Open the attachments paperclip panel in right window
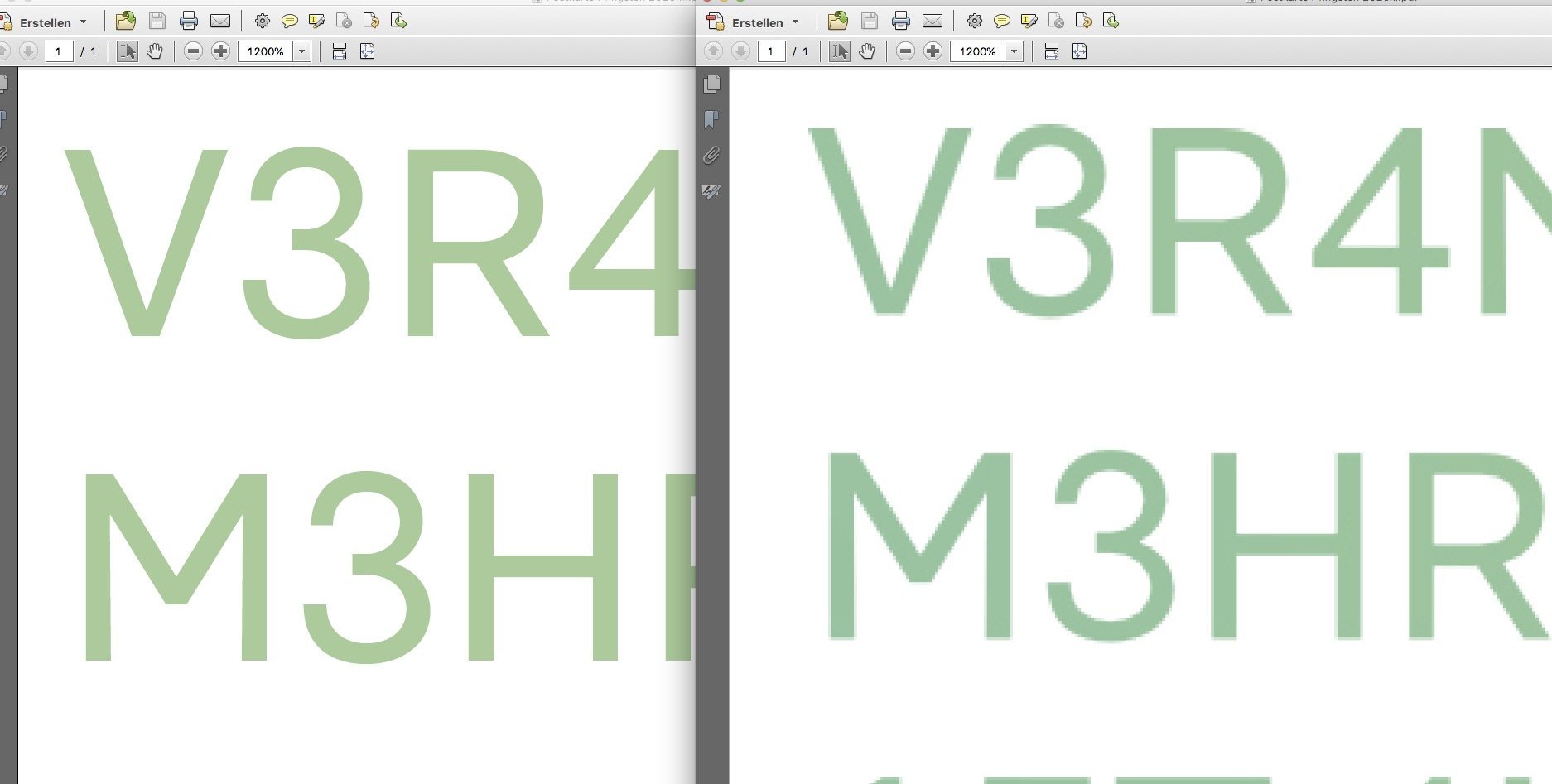This screenshot has width=1552, height=784. [711, 156]
